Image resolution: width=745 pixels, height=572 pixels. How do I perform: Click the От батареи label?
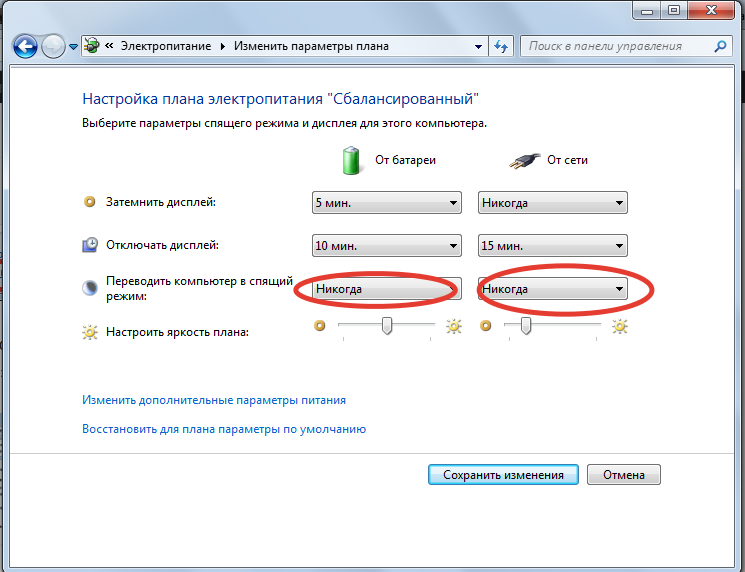[x=405, y=160]
